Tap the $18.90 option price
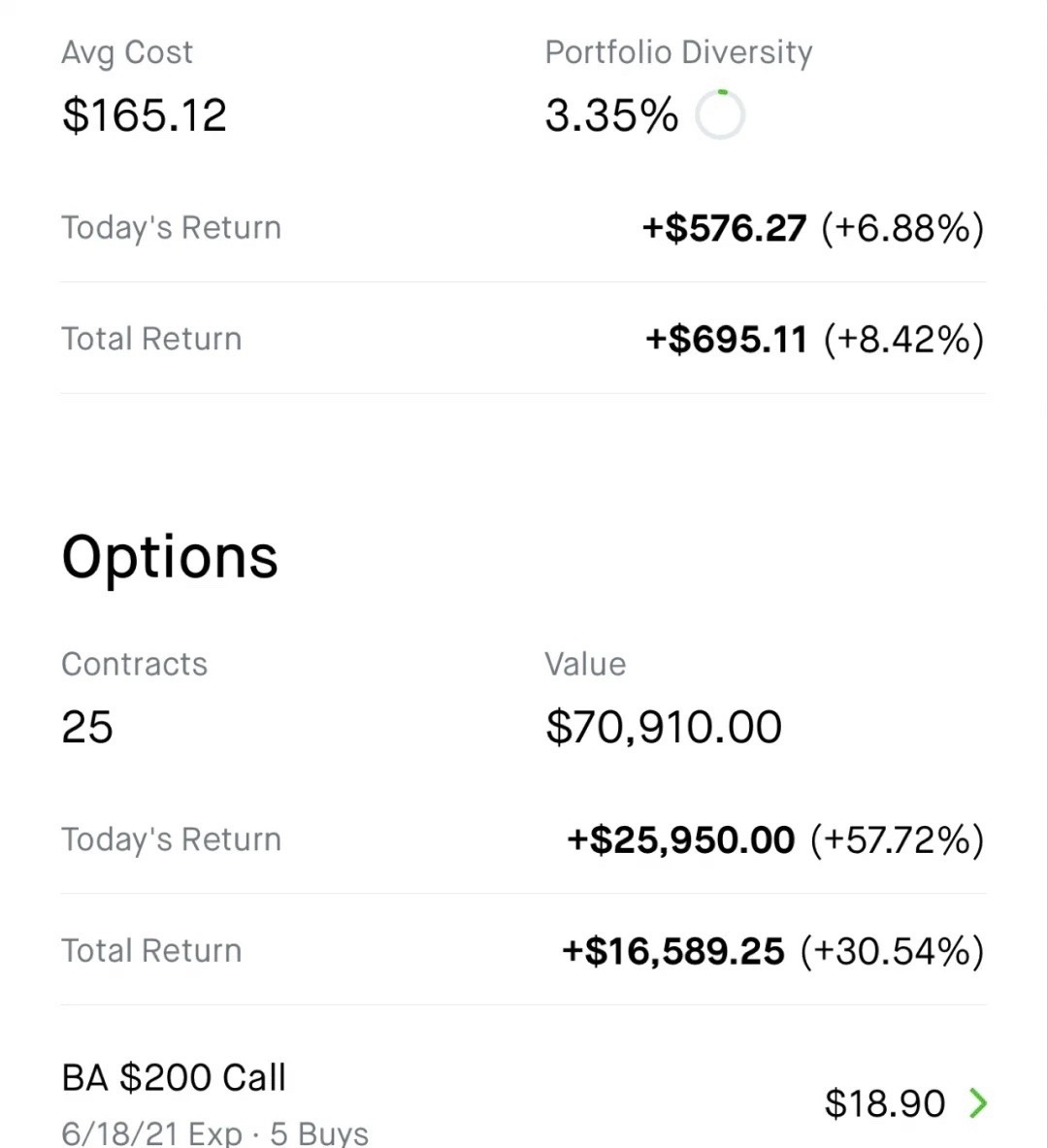Image resolution: width=1048 pixels, height=1148 pixels. pyautogui.click(x=884, y=1103)
